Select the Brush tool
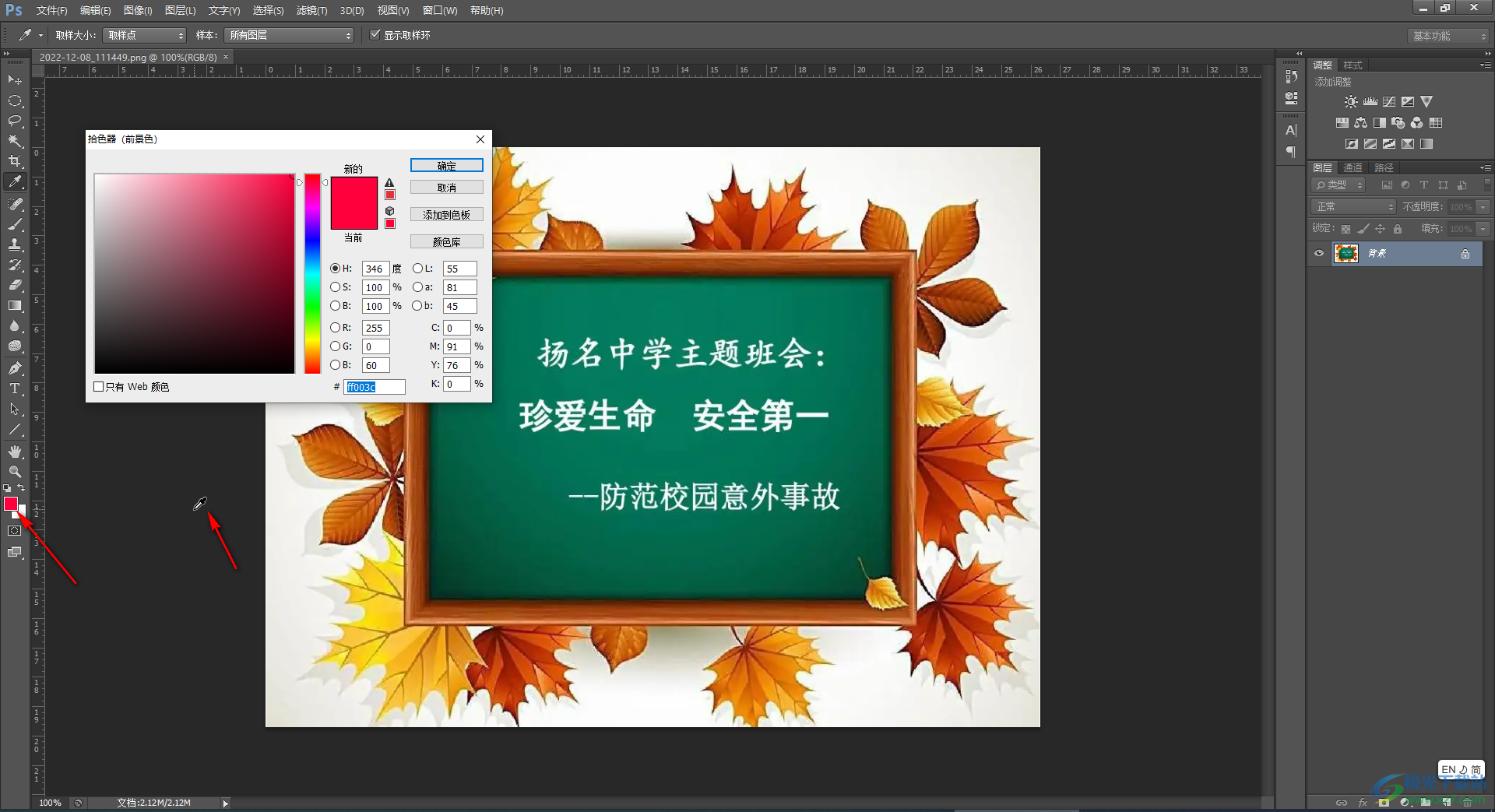The image size is (1495, 812). 14,224
